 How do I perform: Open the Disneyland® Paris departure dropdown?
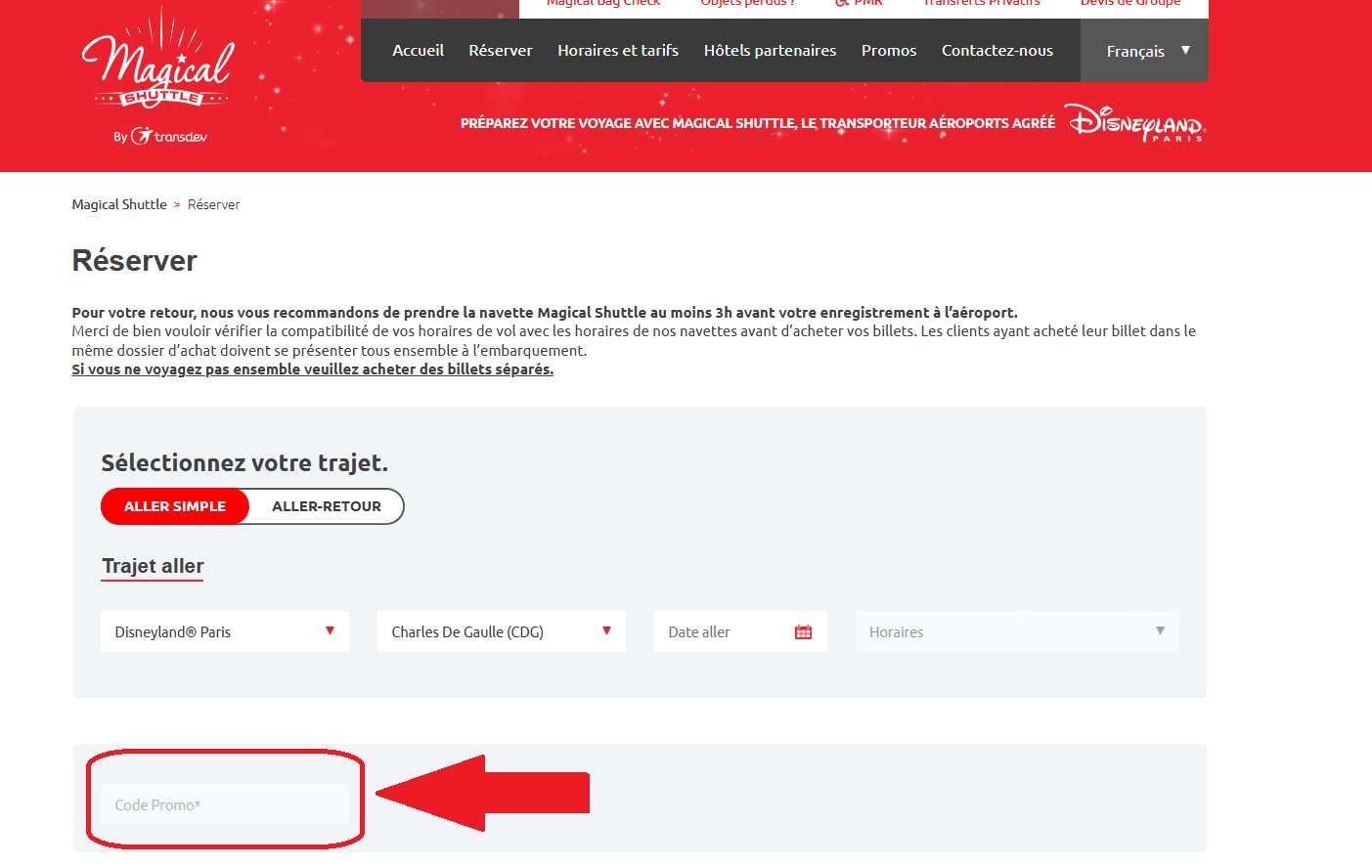point(225,631)
